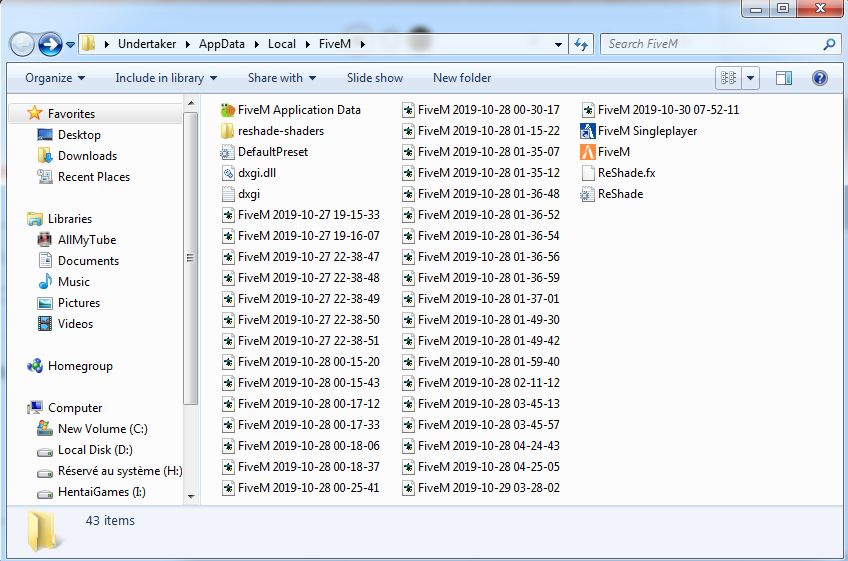The height and width of the screenshot is (561, 848).
Task: Click the Back navigation arrow button
Action: pyautogui.click(x=22, y=44)
